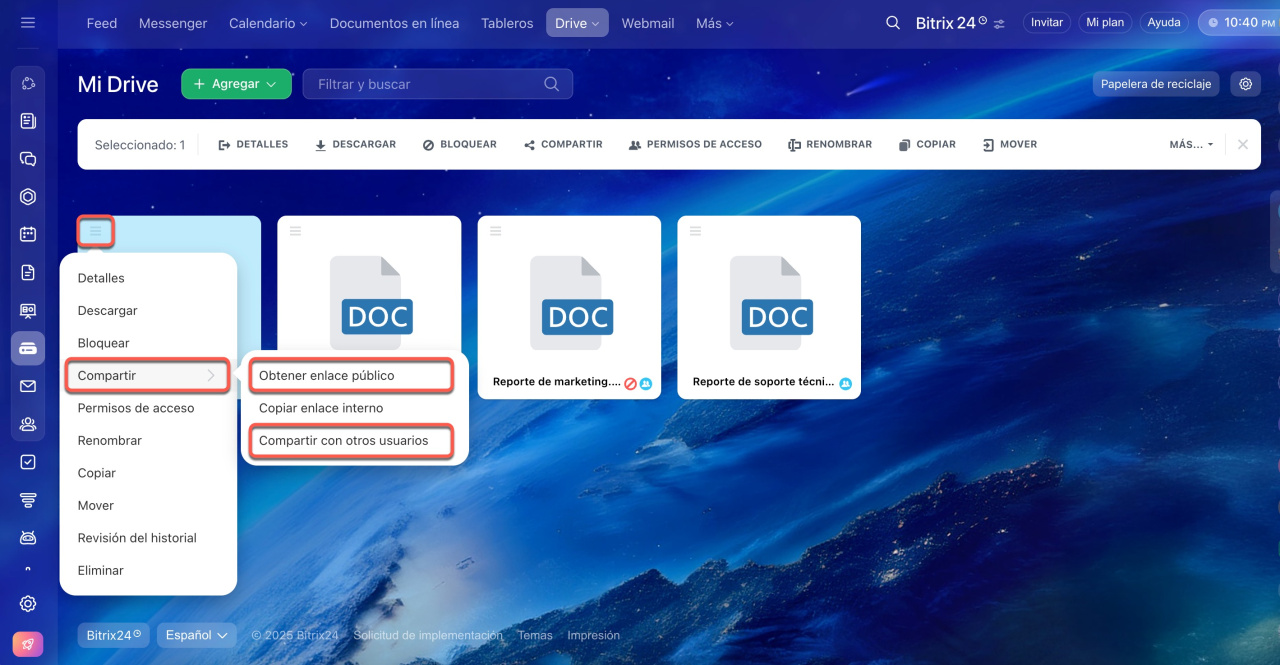Click the hamburger menu icon on the first file

click(x=96, y=231)
